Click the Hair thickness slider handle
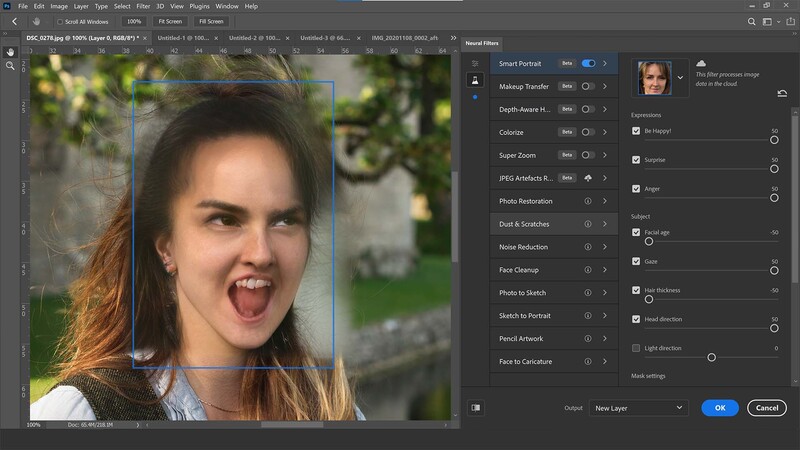Screen dimensions: 800x450 pos(648,299)
